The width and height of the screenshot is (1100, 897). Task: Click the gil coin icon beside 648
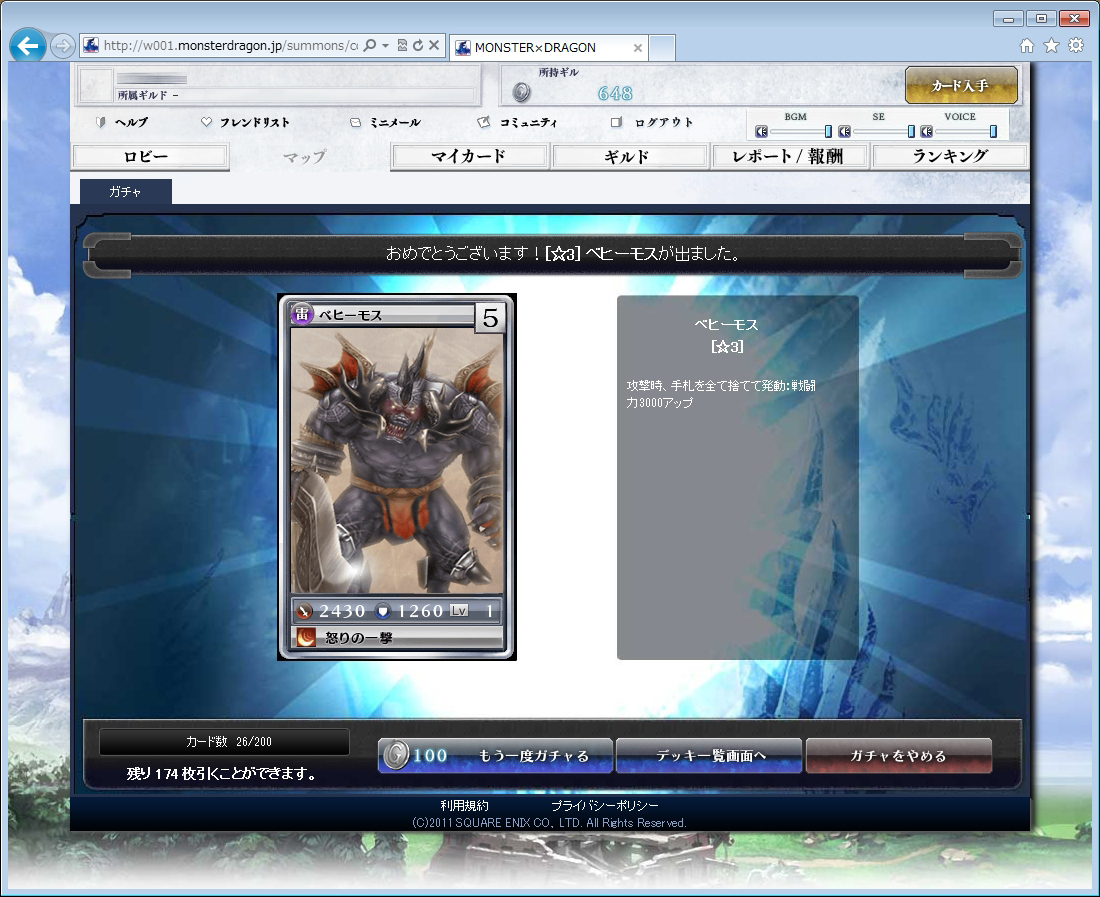coord(521,92)
